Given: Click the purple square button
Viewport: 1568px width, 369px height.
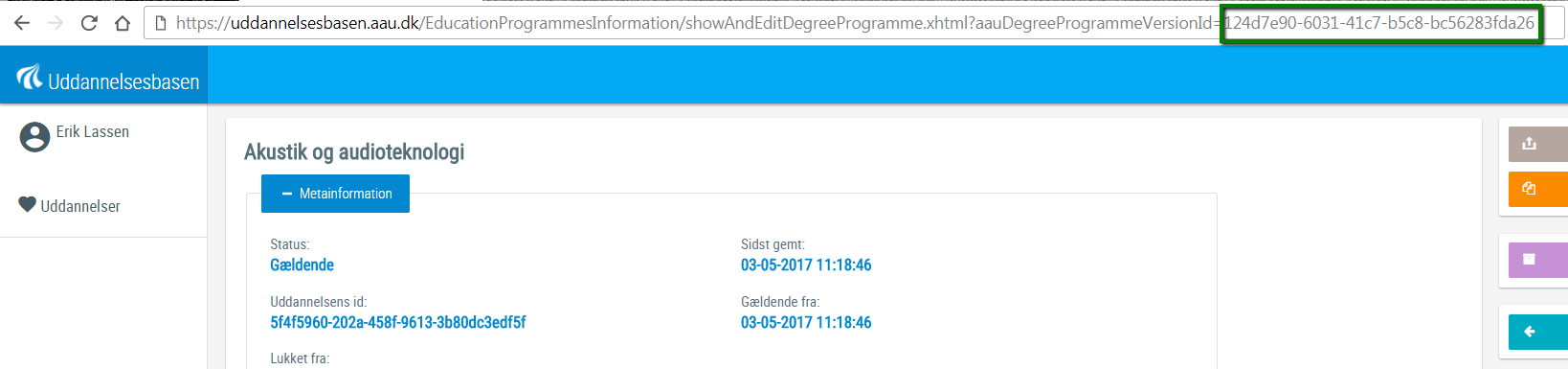Looking at the screenshot, I should [x=1537, y=260].
